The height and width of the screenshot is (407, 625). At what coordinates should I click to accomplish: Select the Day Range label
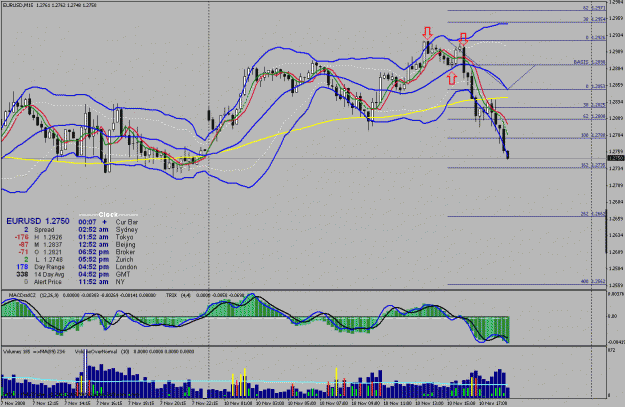point(49,267)
